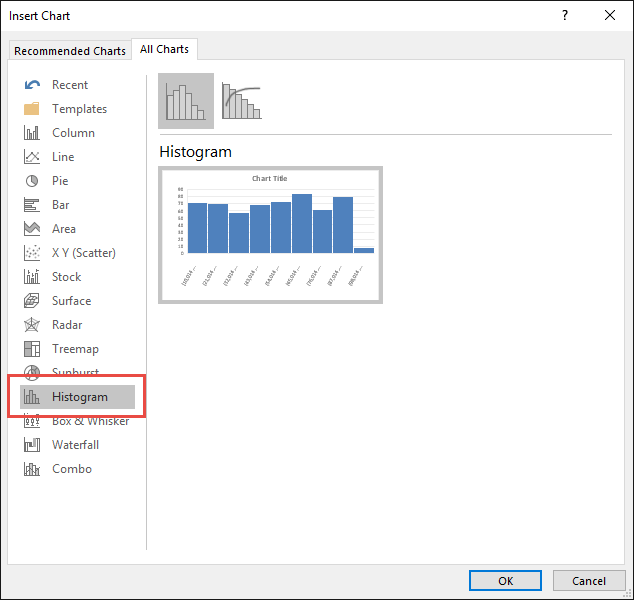This screenshot has width=634, height=600.
Task: Select the Combo label in chart list
Action: (72, 469)
